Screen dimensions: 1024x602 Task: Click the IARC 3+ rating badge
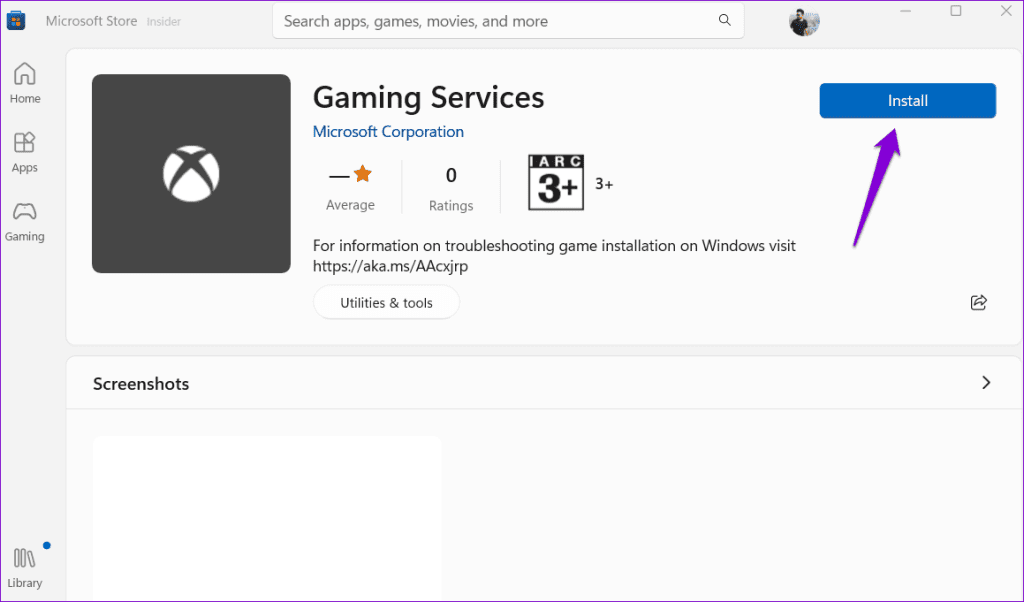click(x=556, y=182)
